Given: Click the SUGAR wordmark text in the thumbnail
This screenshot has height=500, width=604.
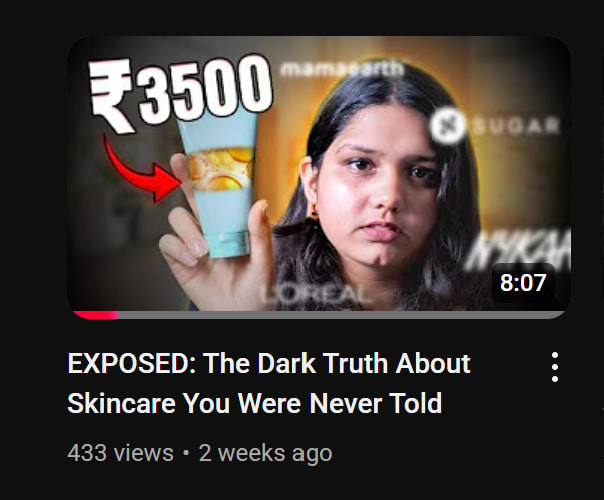Looking at the screenshot, I should (x=515, y=125).
